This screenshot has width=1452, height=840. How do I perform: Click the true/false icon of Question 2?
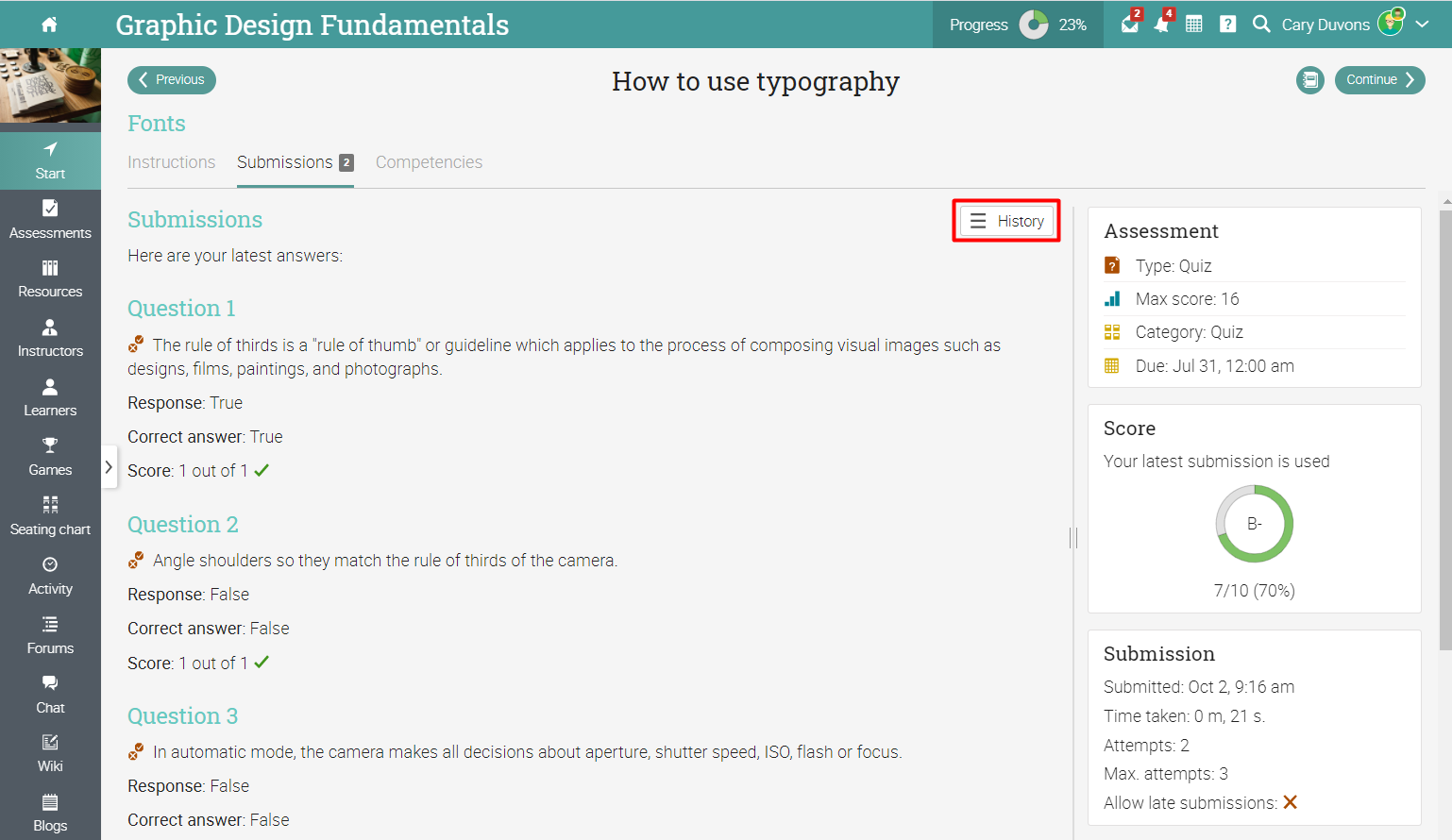(136, 560)
